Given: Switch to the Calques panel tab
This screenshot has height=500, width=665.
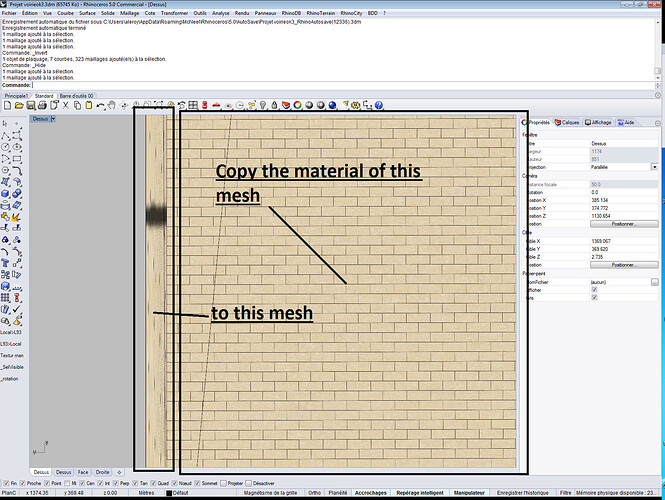Looking at the screenshot, I should tap(567, 123).
